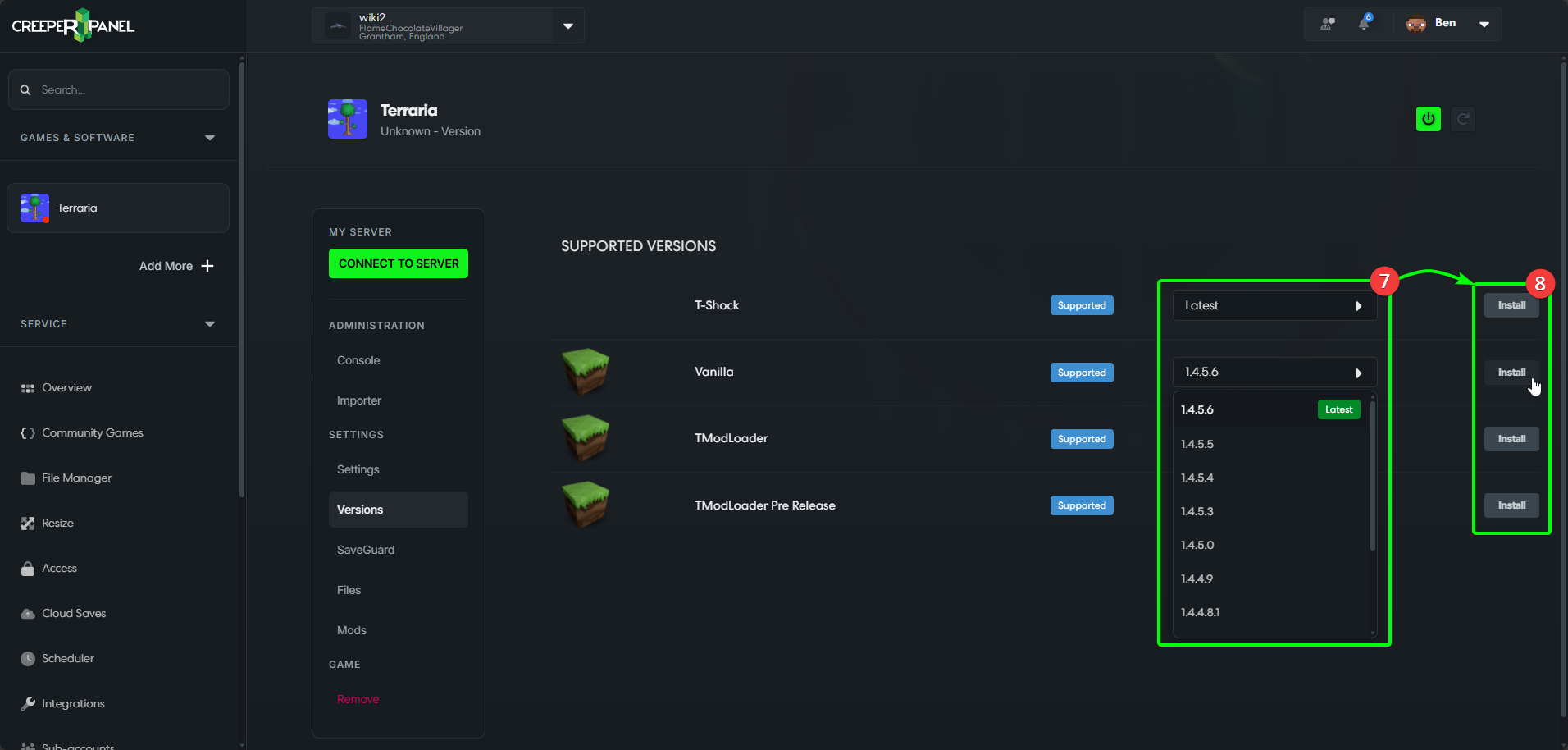This screenshot has width=1568, height=750.
Task: Click the friends icon in top bar
Action: coord(1328,24)
